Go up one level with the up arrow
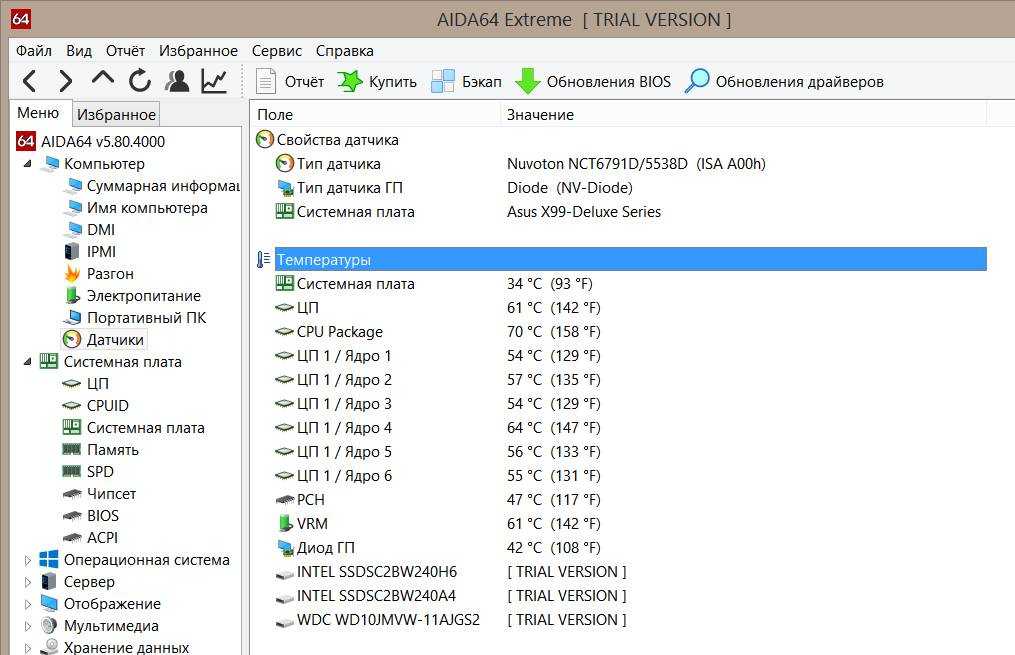The width and height of the screenshot is (1015, 655). click(x=103, y=79)
